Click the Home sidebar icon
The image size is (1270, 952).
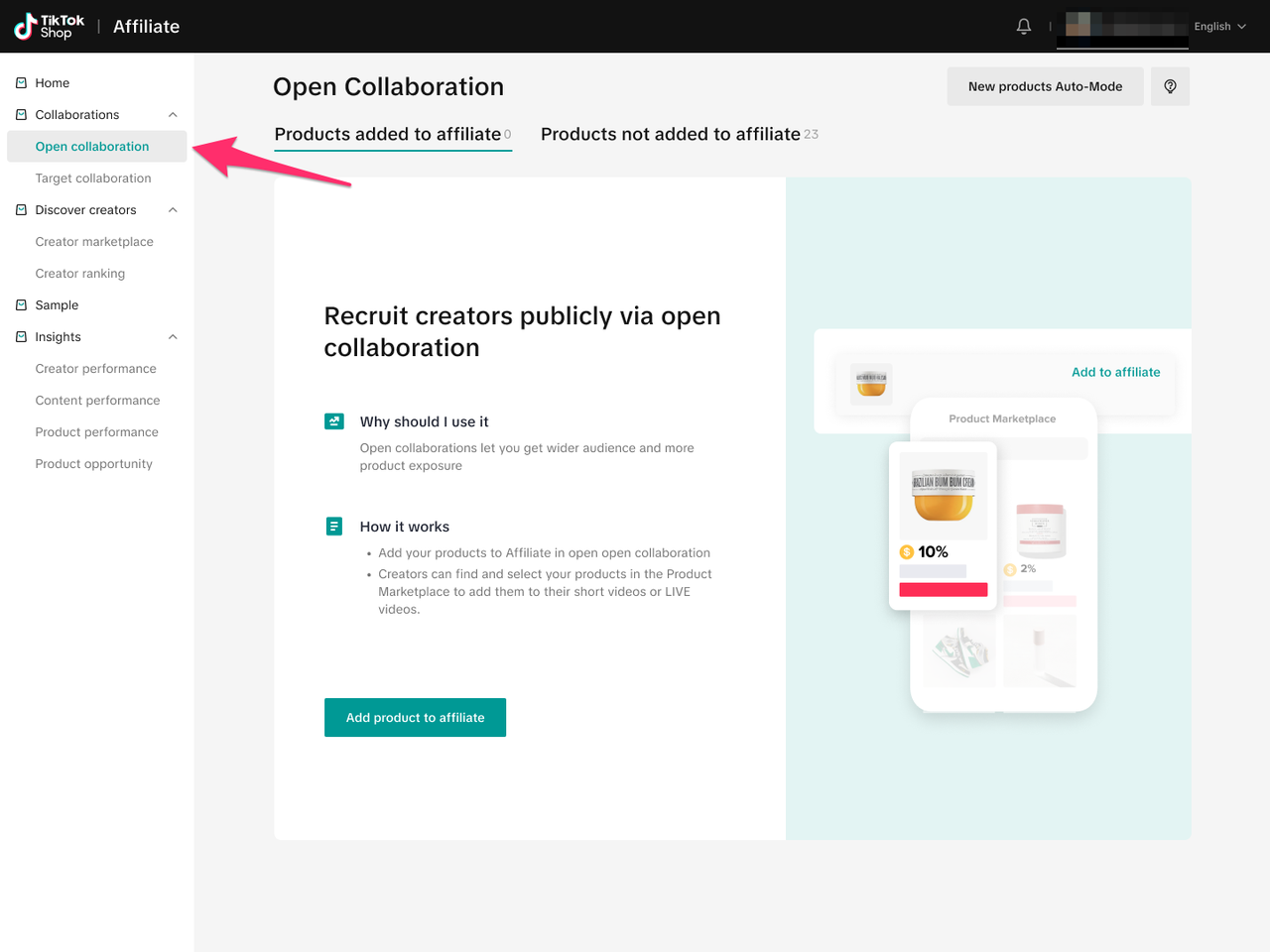pos(21,83)
